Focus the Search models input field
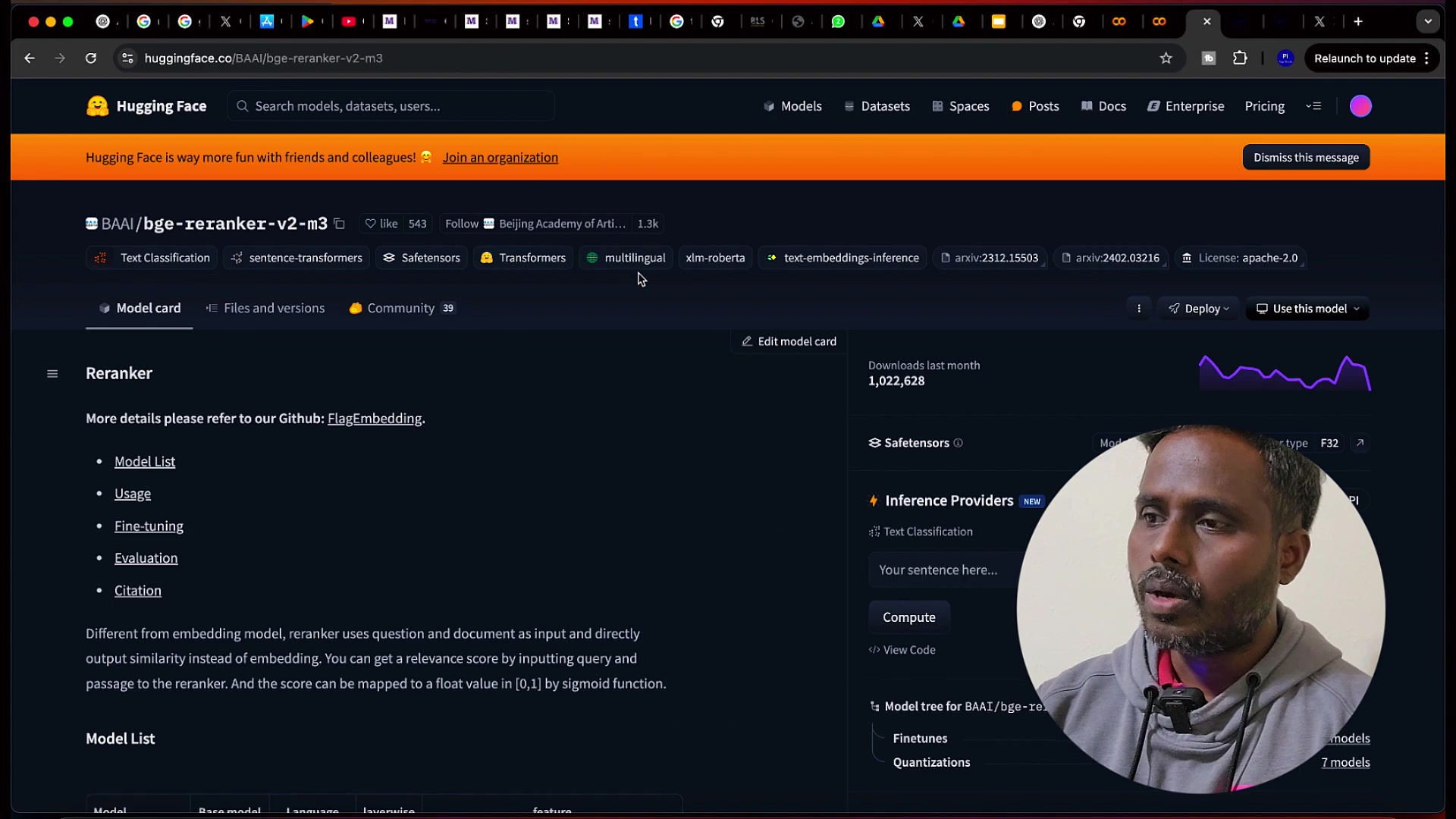Image resolution: width=1456 pixels, height=819 pixels. [391, 106]
